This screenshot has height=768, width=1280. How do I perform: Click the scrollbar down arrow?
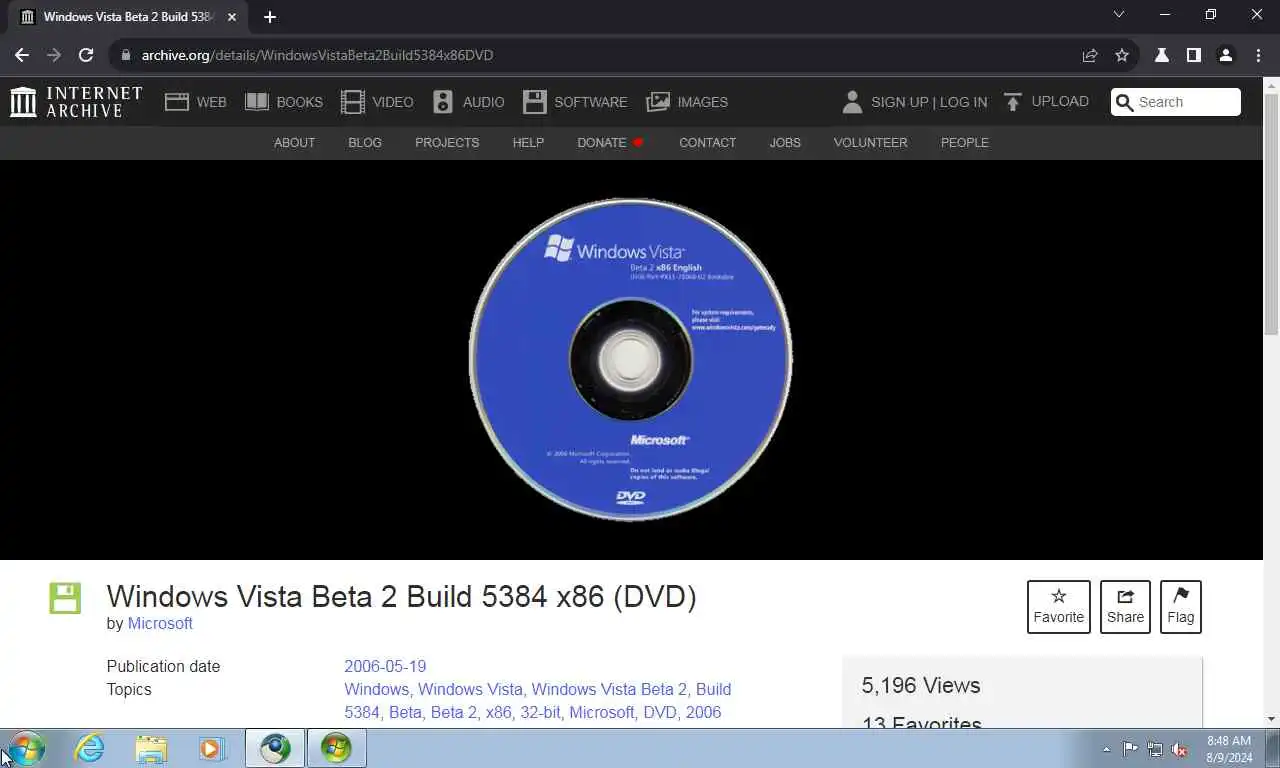tap(1271, 718)
